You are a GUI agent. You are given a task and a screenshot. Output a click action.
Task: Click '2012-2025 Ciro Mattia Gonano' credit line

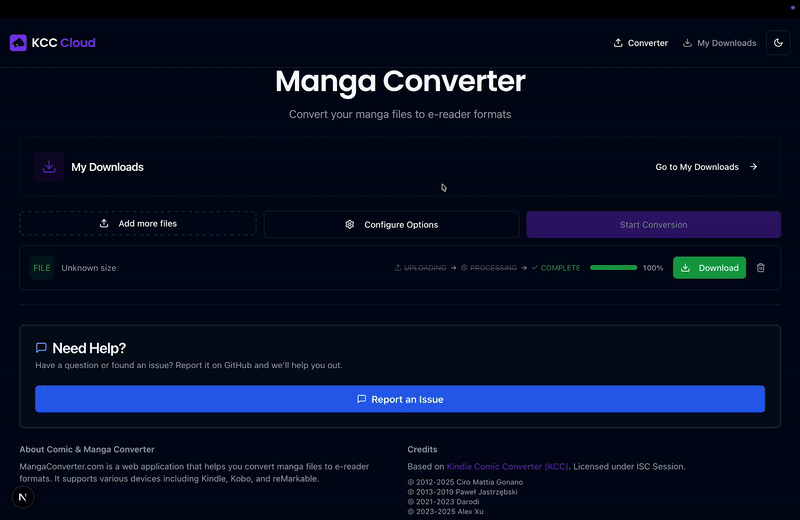click(465, 482)
